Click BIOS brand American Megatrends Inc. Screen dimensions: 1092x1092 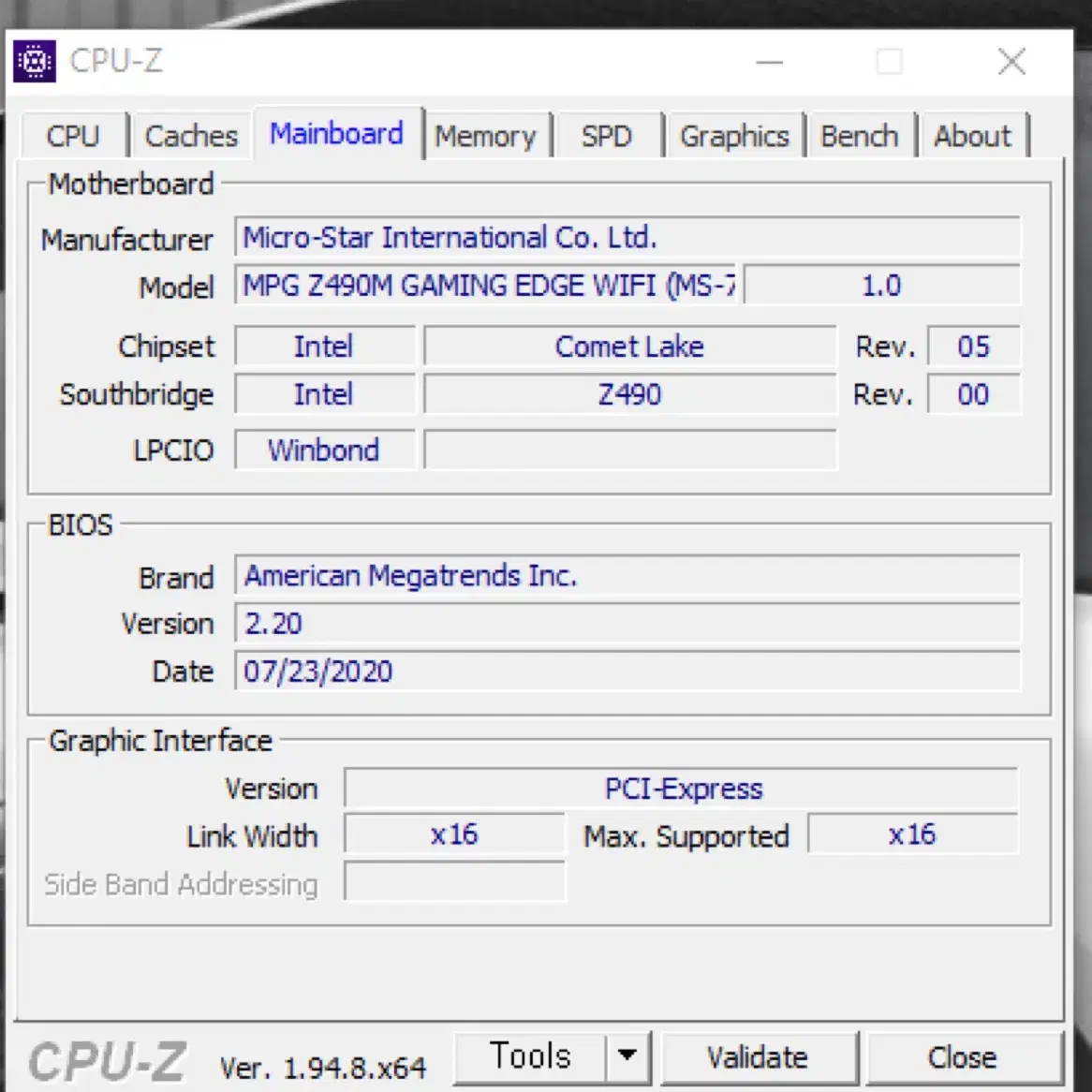click(x=627, y=575)
